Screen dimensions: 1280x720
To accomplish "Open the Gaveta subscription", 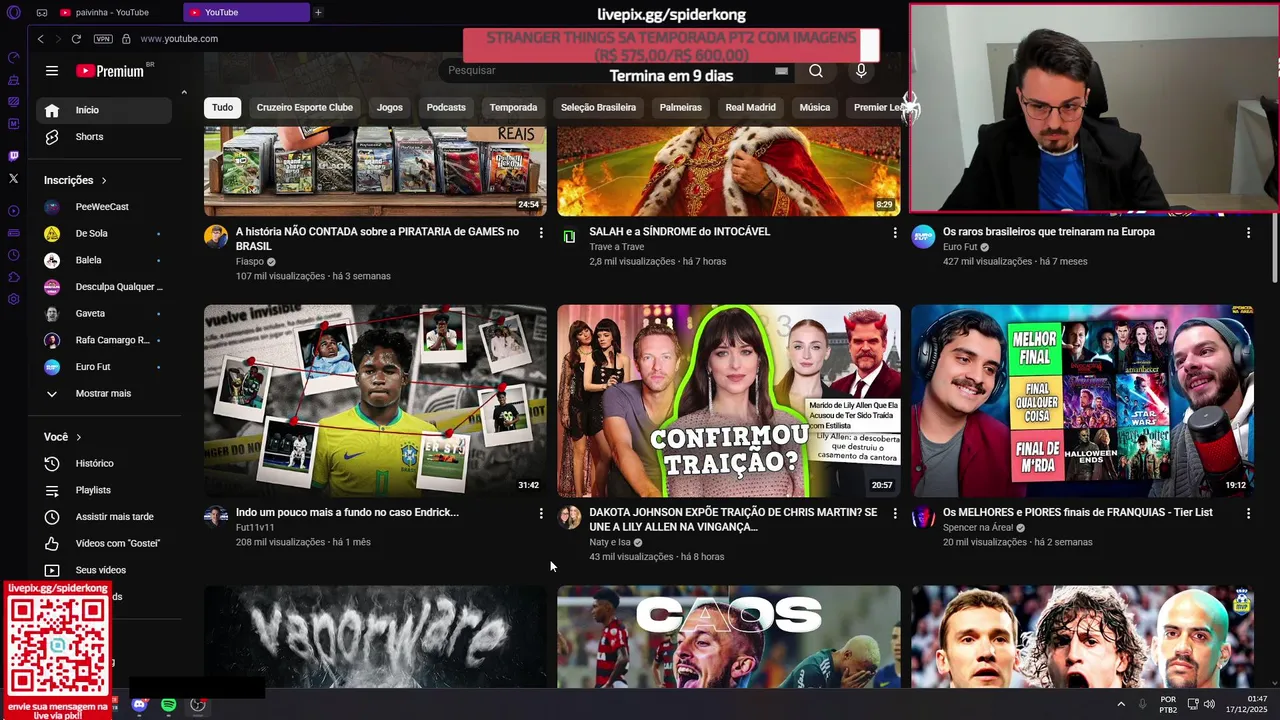I will pyautogui.click(x=103, y=314).
